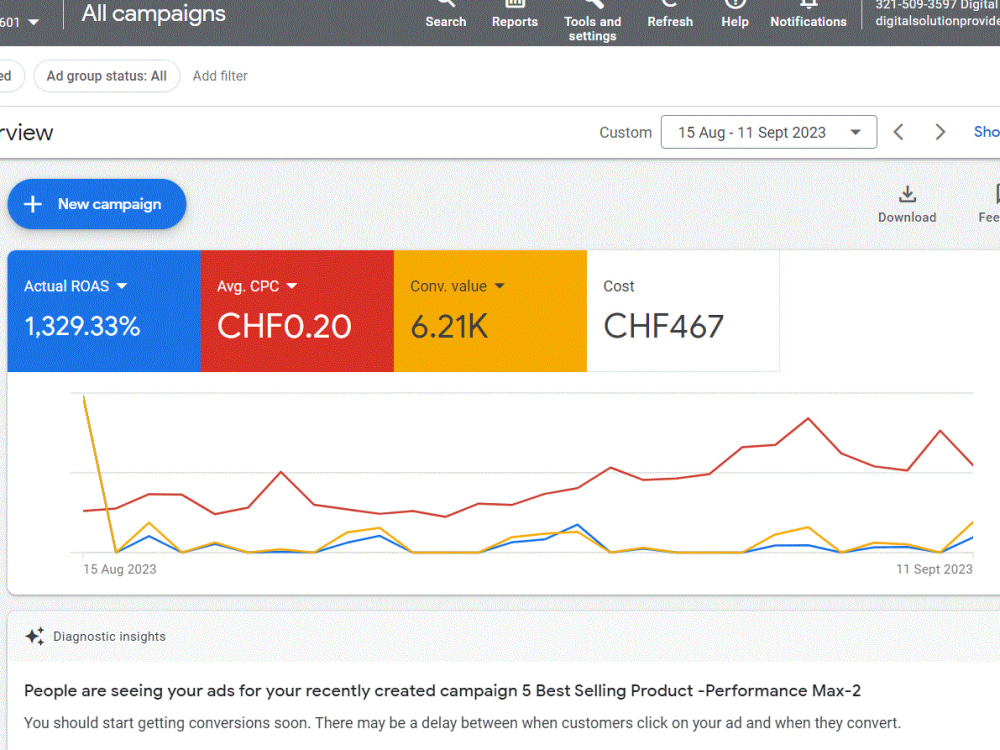Click the Diagnostic insights sparkle icon

(x=34, y=636)
